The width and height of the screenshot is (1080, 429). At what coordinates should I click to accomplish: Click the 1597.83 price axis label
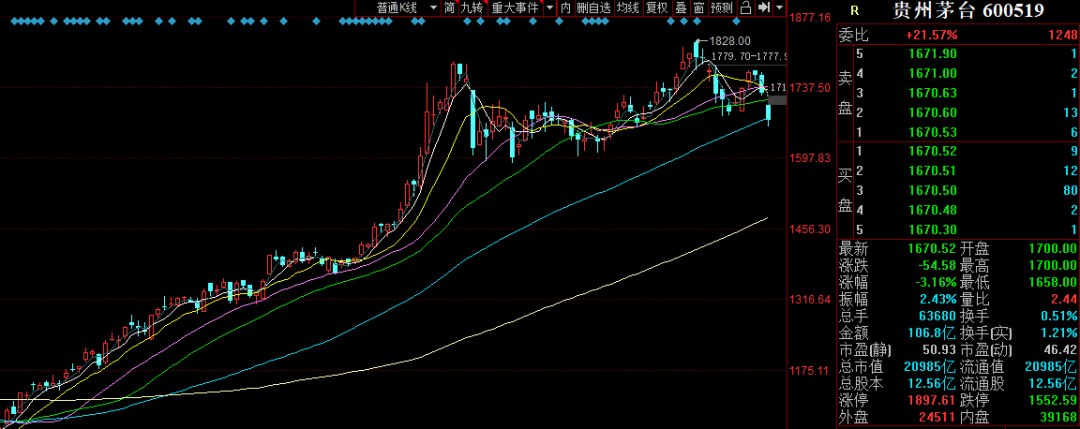[811, 158]
